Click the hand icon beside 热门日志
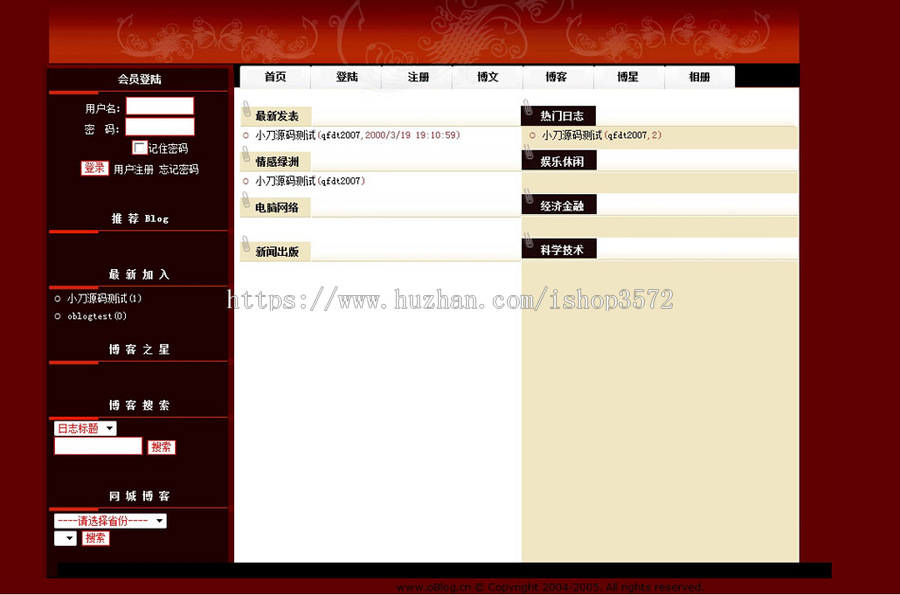900x595 pixels. [527, 108]
